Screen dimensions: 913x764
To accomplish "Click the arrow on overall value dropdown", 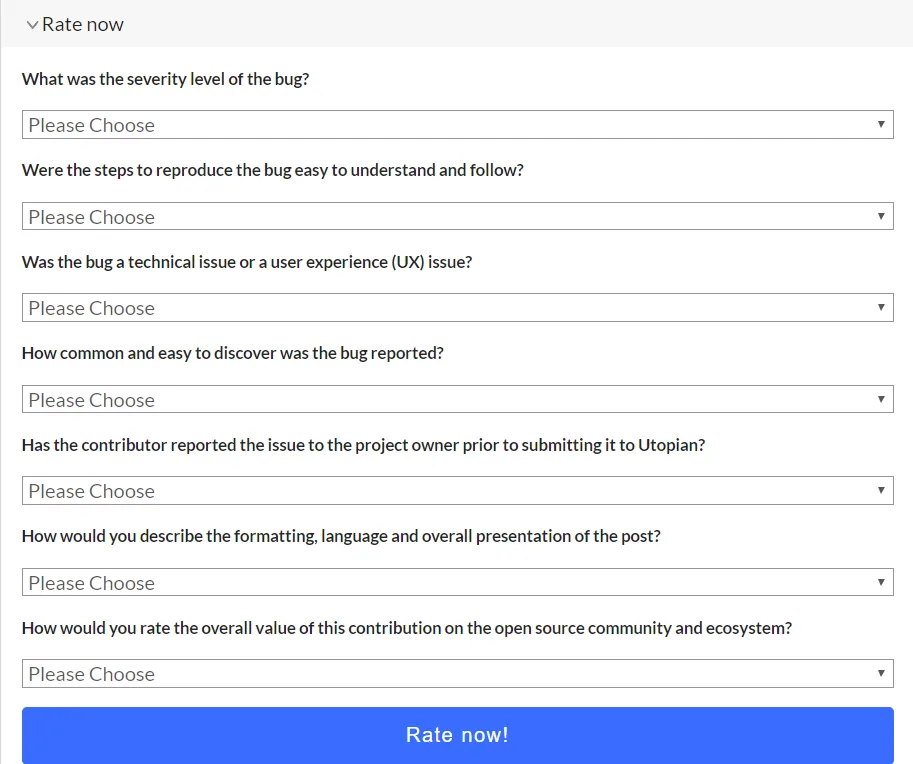I will click(x=881, y=674).
